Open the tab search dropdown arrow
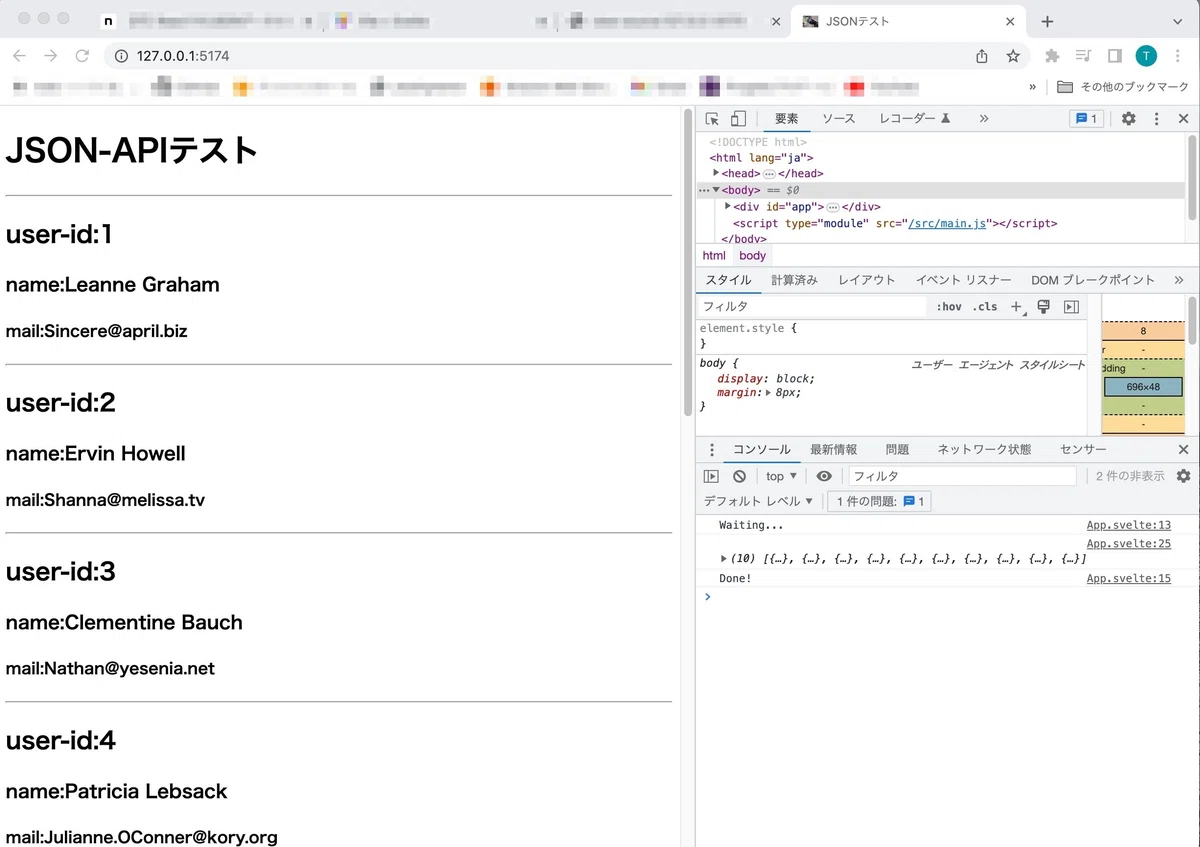 1178,21
